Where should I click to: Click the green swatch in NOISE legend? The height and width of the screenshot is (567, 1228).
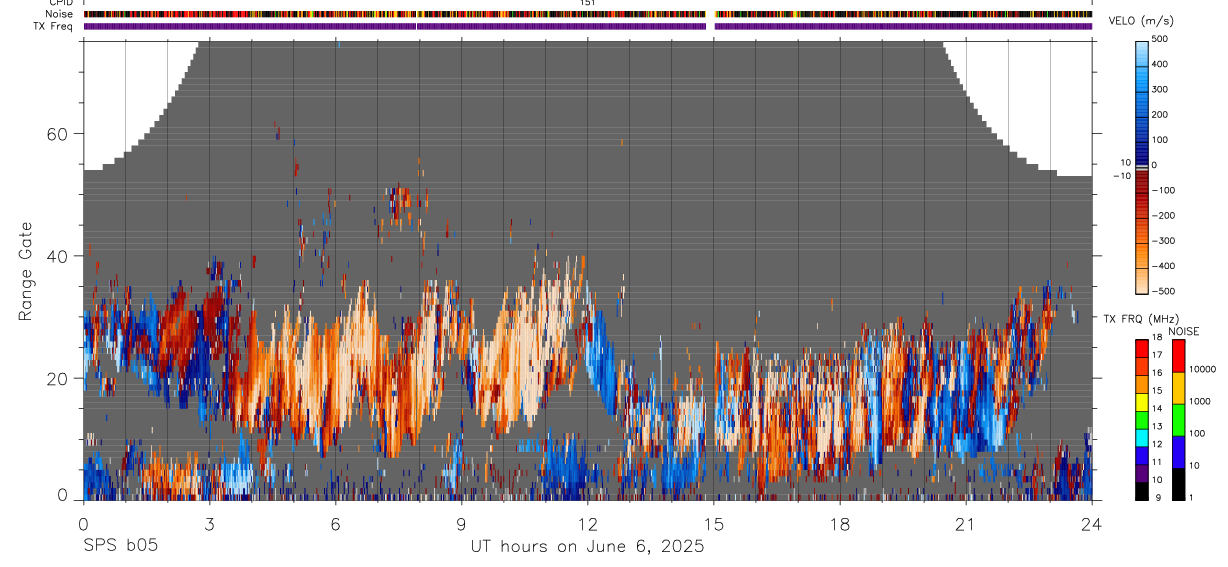(1178, 420)
